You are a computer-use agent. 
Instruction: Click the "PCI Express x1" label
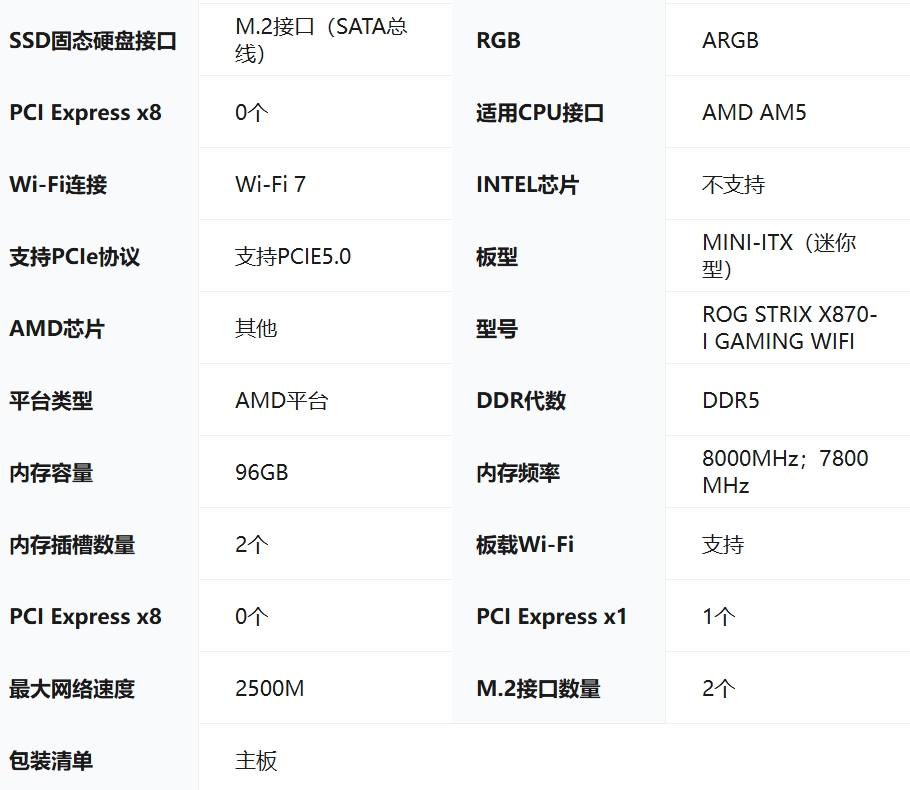(x=551, y=616)
